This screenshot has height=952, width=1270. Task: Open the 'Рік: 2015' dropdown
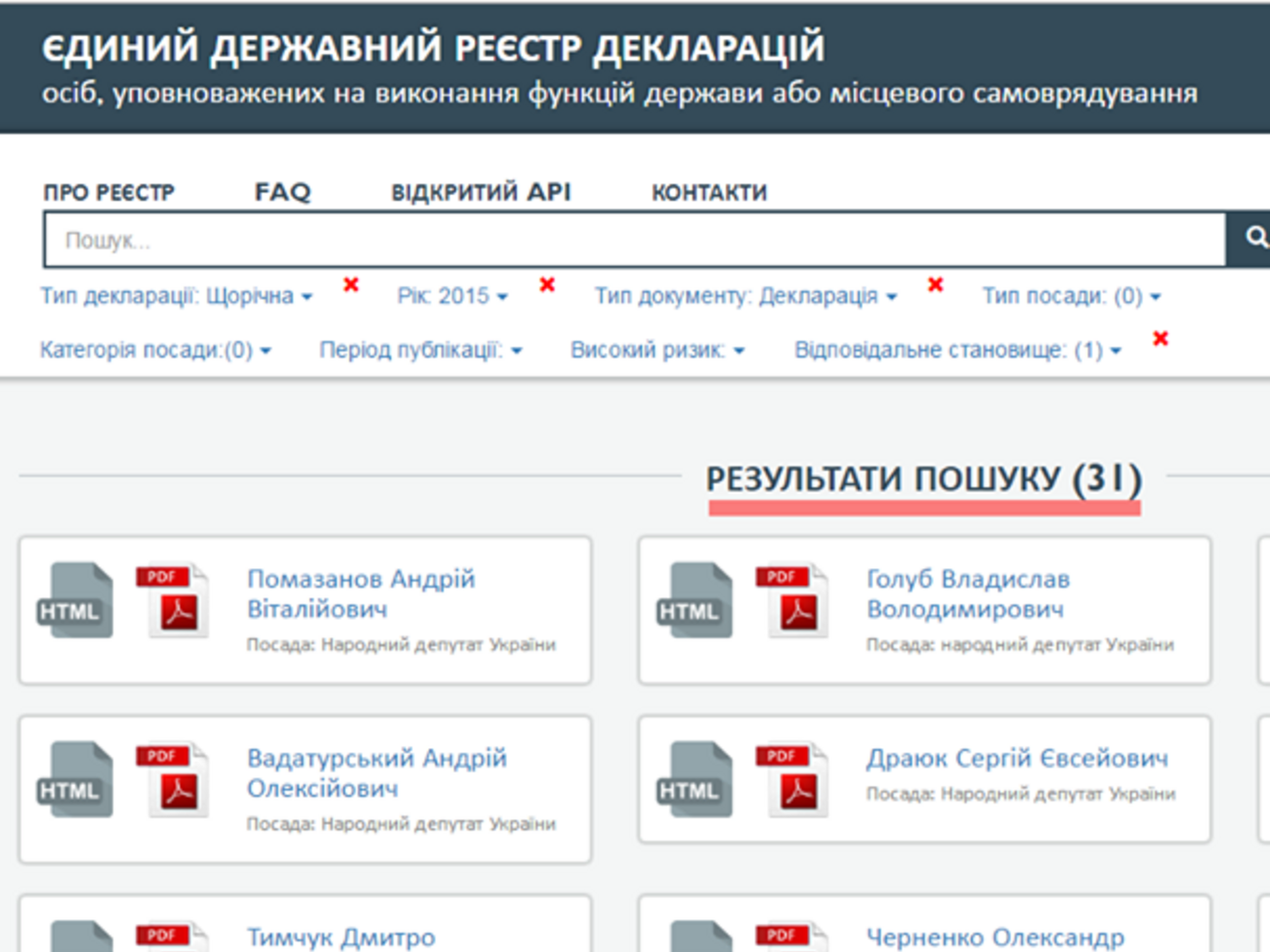tap(452, 296)
